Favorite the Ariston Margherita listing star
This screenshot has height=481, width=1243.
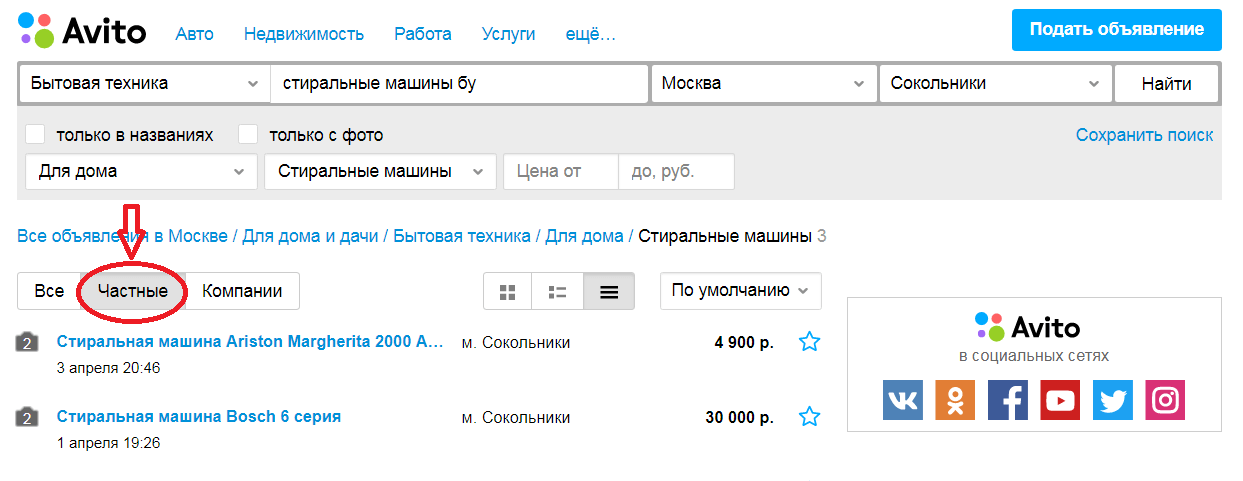[809, 342]
